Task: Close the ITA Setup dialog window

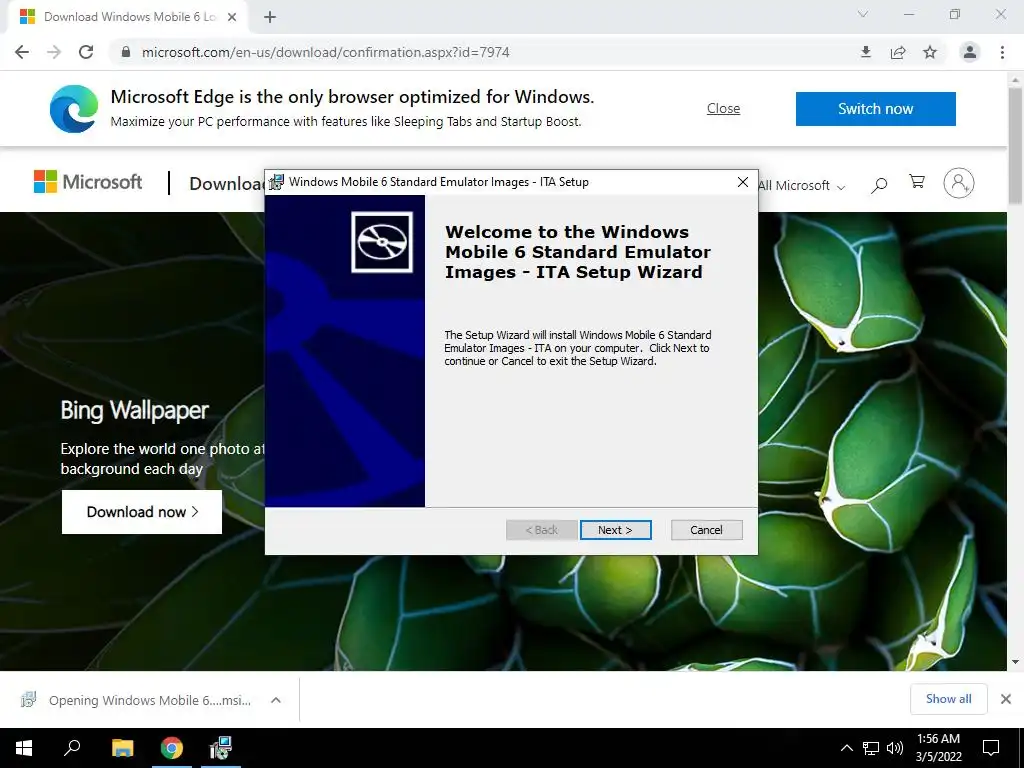Action: [743, 182]
